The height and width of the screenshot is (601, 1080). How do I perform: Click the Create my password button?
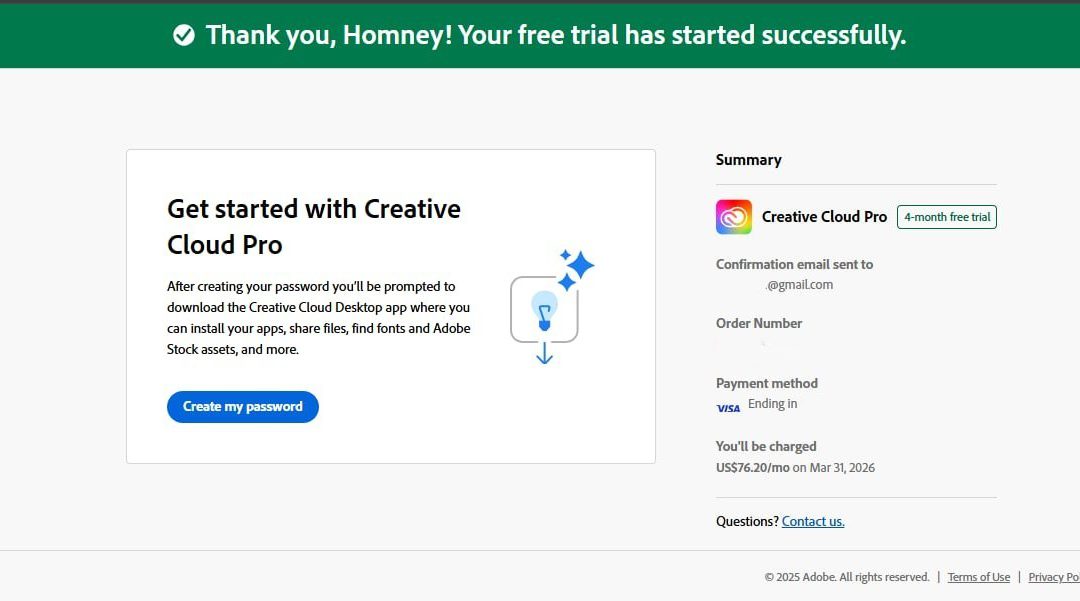click(x=242, y=406)
